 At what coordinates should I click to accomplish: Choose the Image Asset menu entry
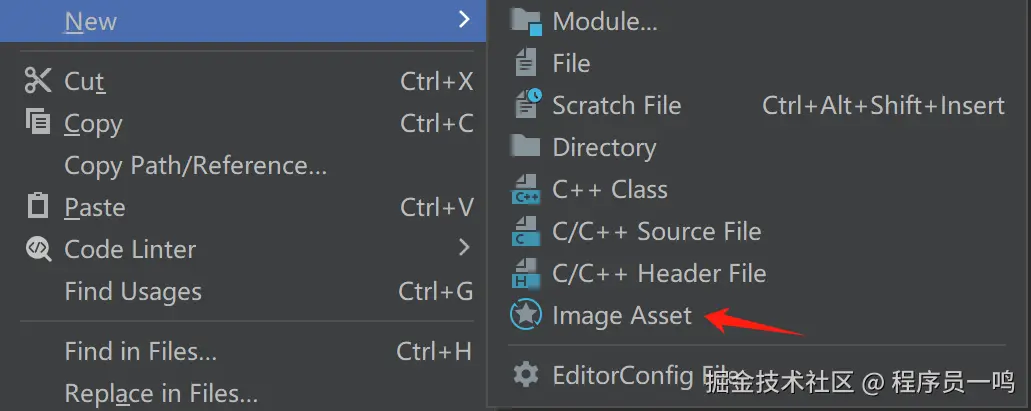click(621, 315)
